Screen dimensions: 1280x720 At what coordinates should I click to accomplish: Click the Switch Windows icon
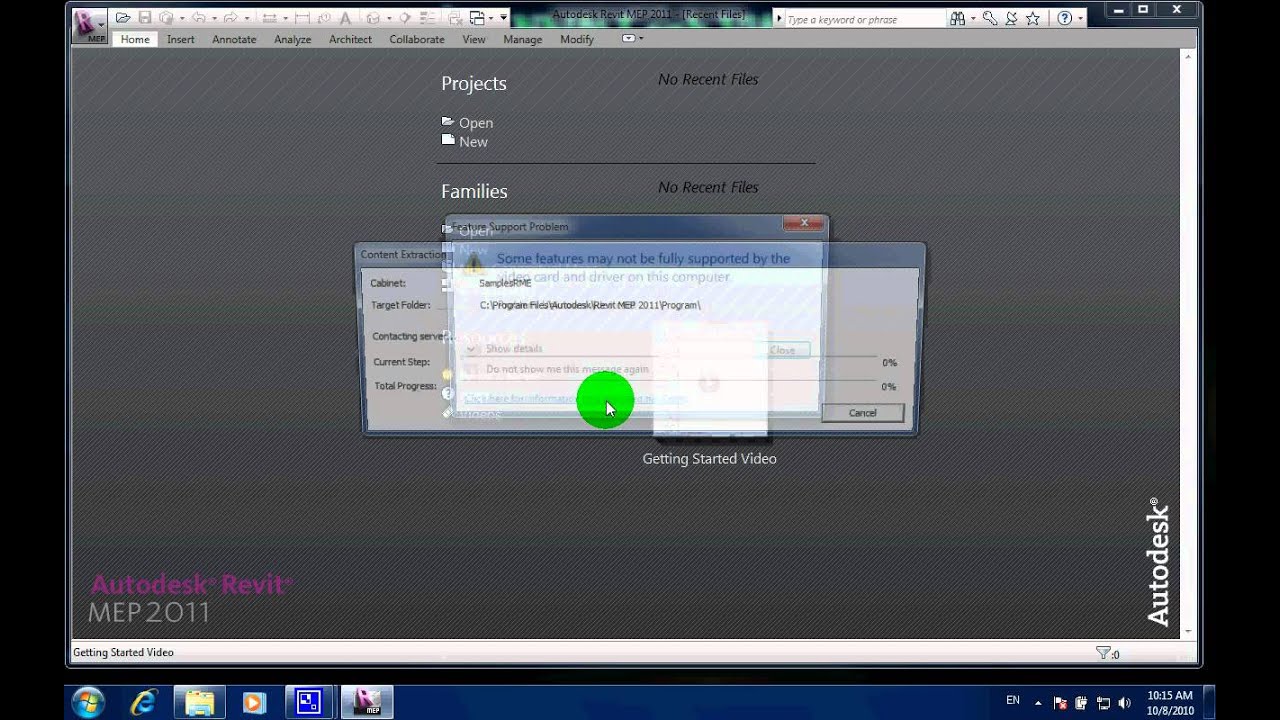477,18
